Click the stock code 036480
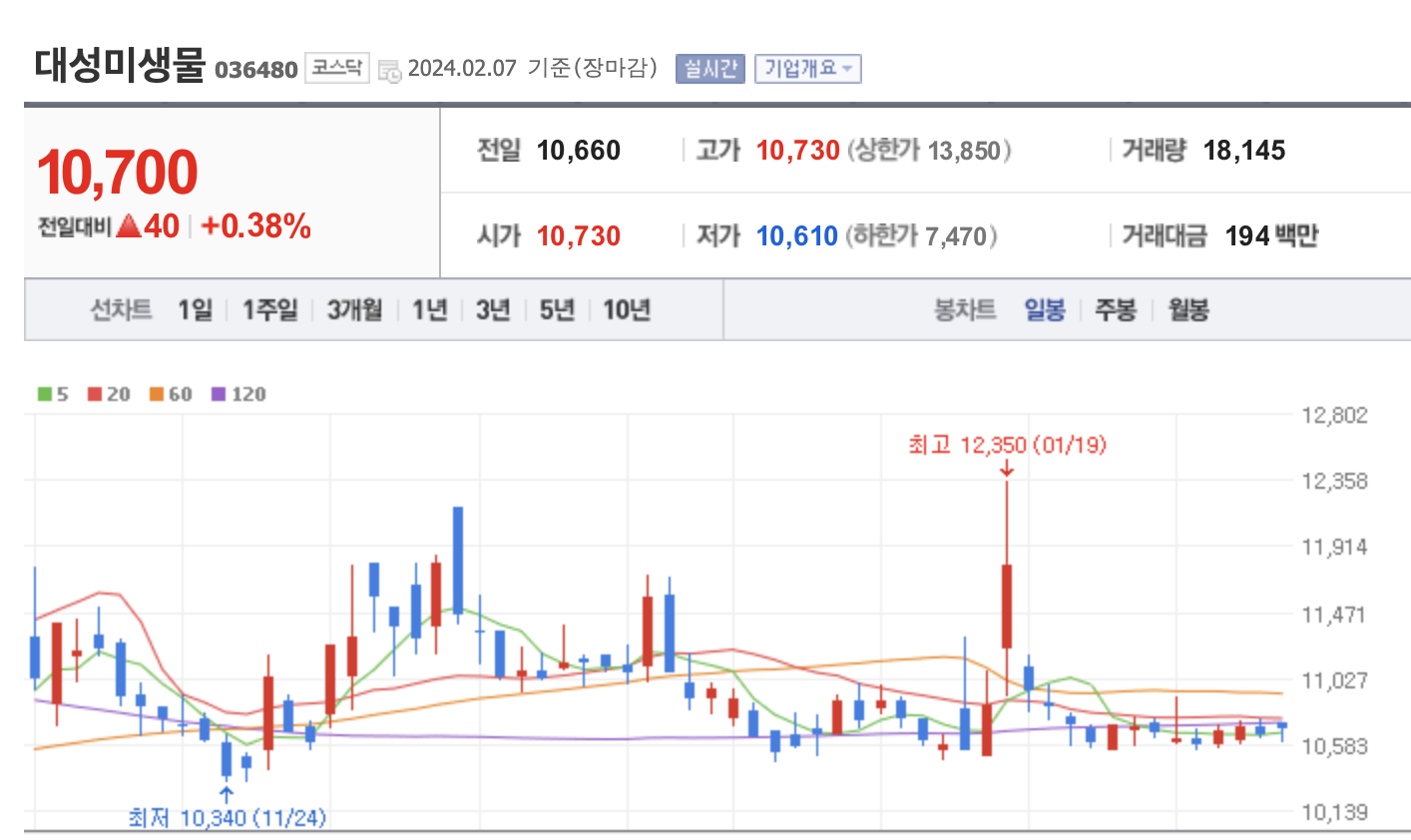 tap(256, 70)
